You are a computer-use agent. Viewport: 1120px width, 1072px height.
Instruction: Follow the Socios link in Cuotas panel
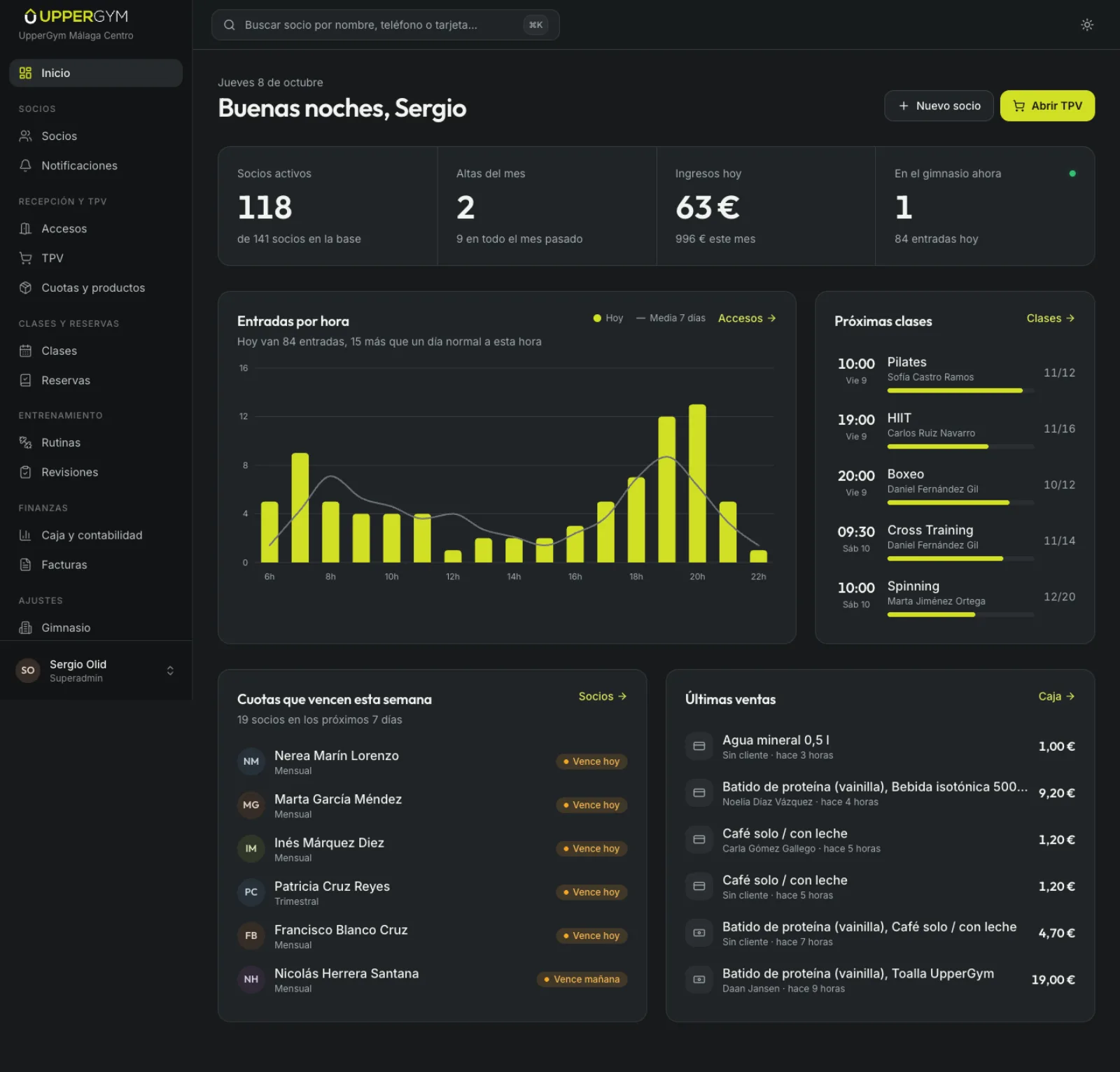click(x=602, y=696)
